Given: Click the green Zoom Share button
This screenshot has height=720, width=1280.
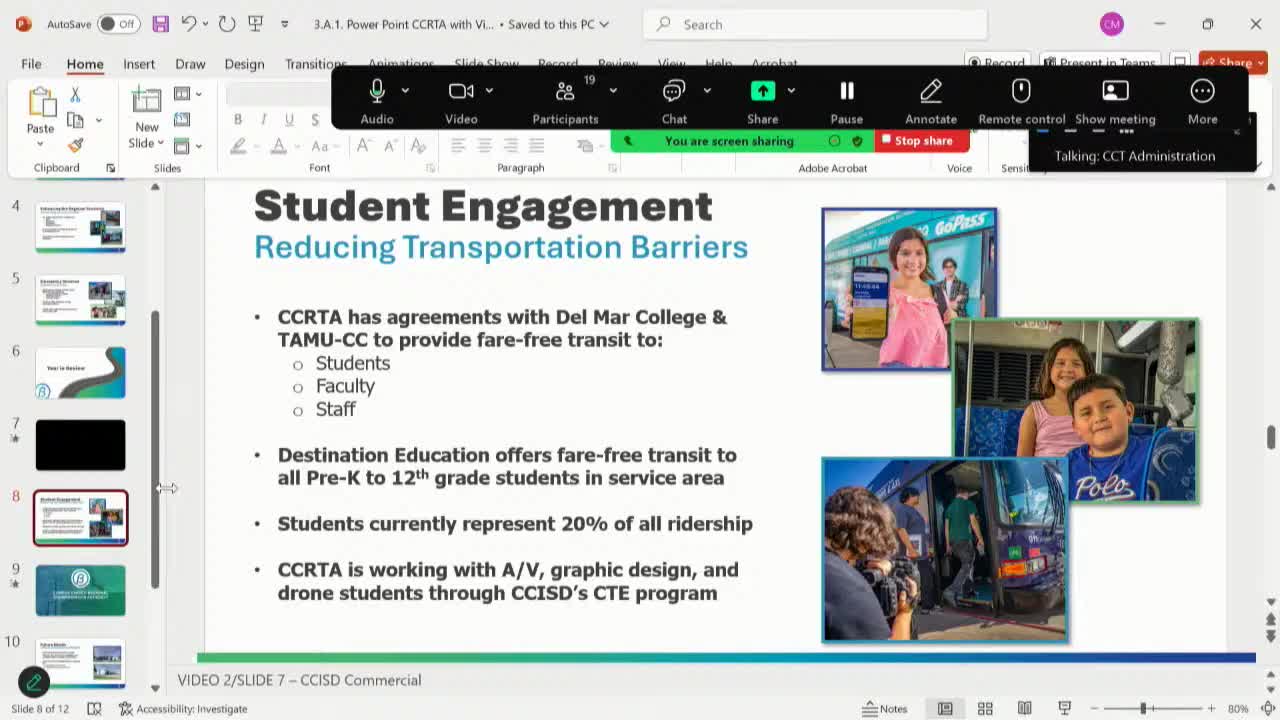Looking at the screenshot, I should pos(762,100).
